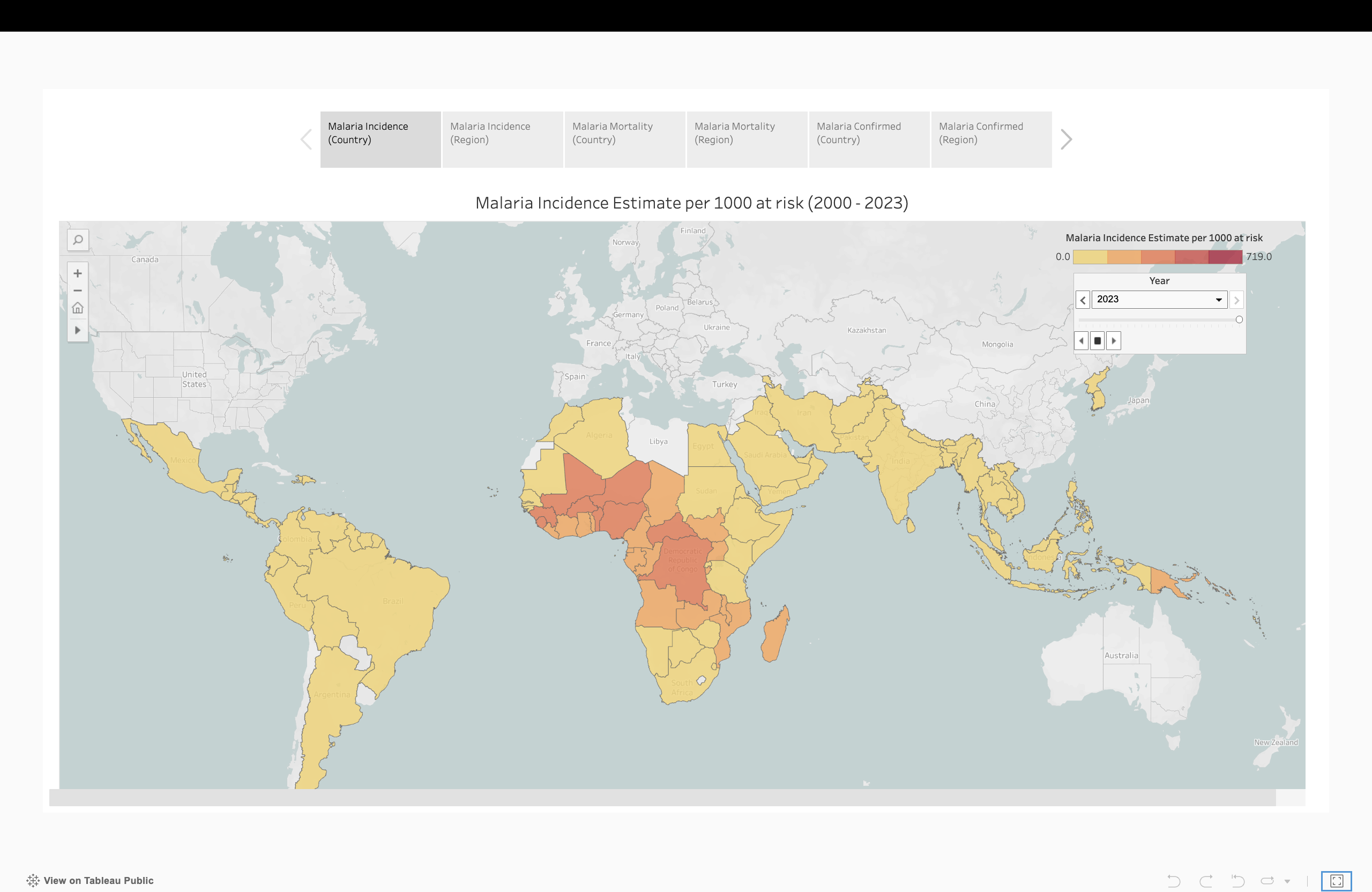Click the Year slider handle
Viewport: 1372px width, 892px height.
1240,319
